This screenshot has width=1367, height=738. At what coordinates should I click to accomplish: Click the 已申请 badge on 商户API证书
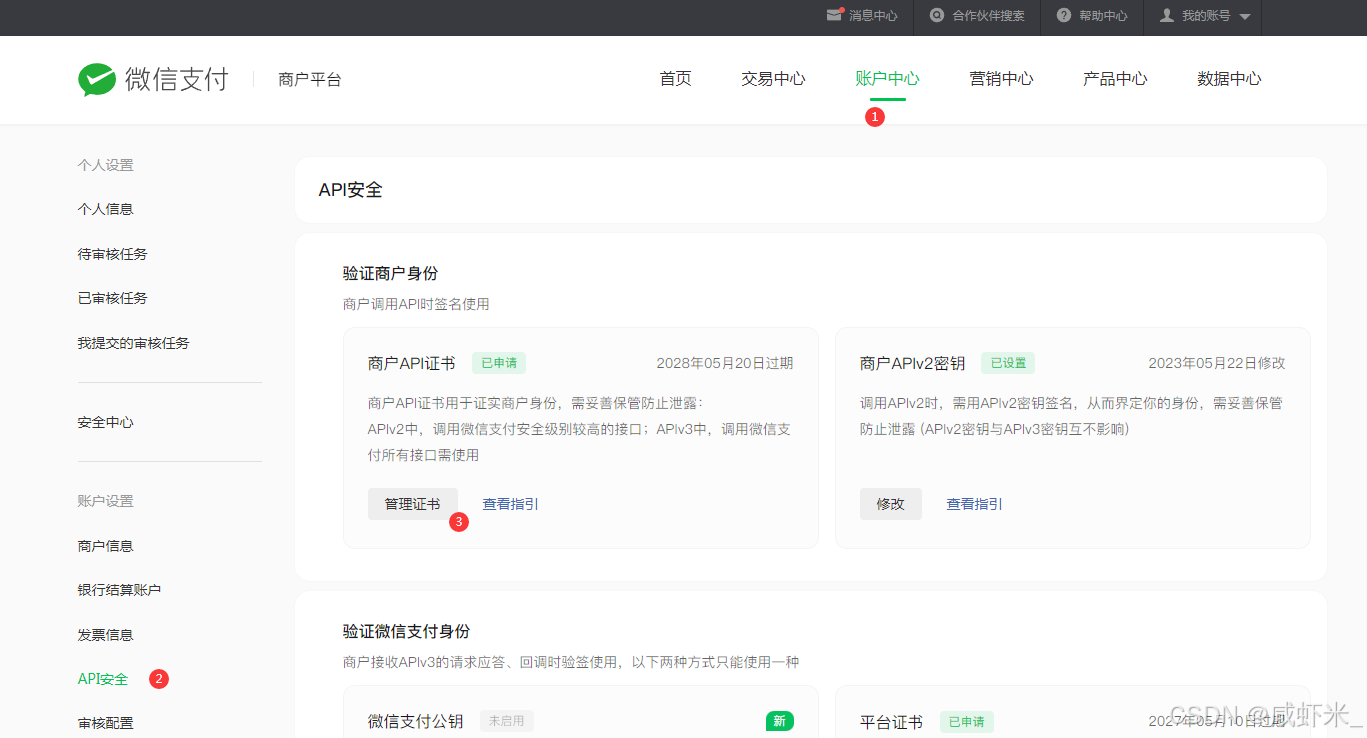click(499, 363)
